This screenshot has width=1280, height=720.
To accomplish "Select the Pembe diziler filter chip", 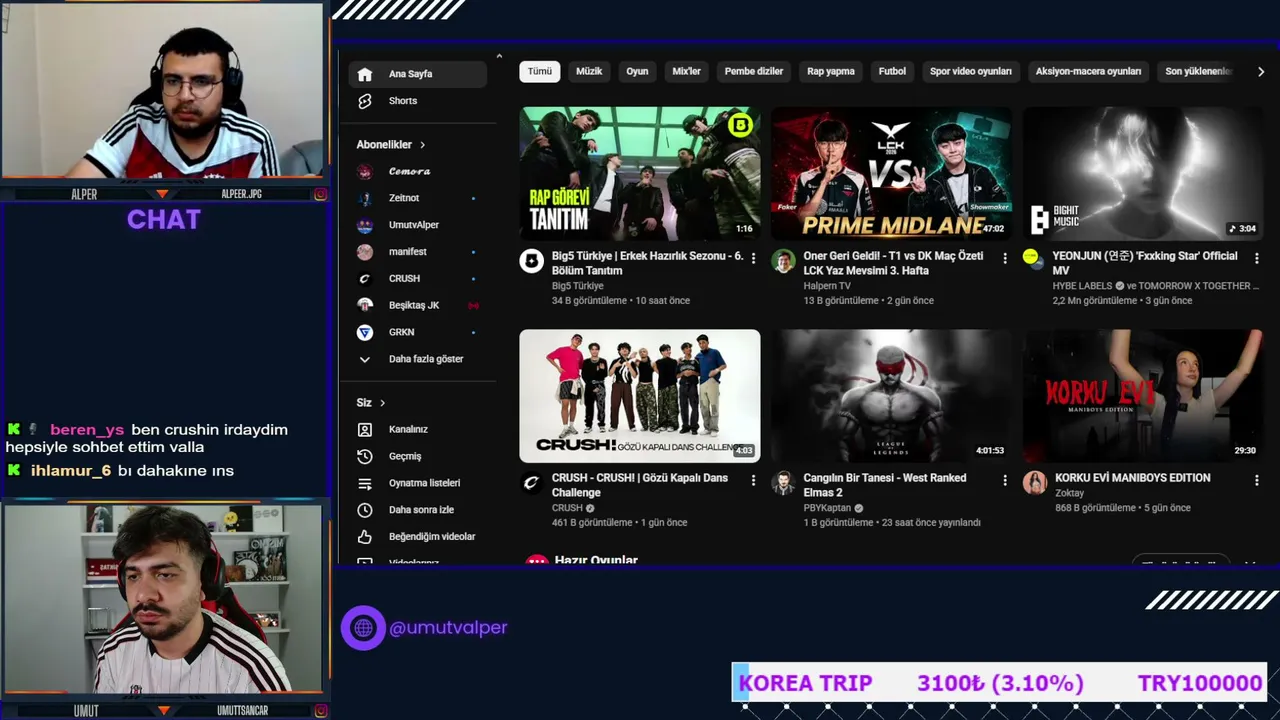I will [x=754, y=72].
